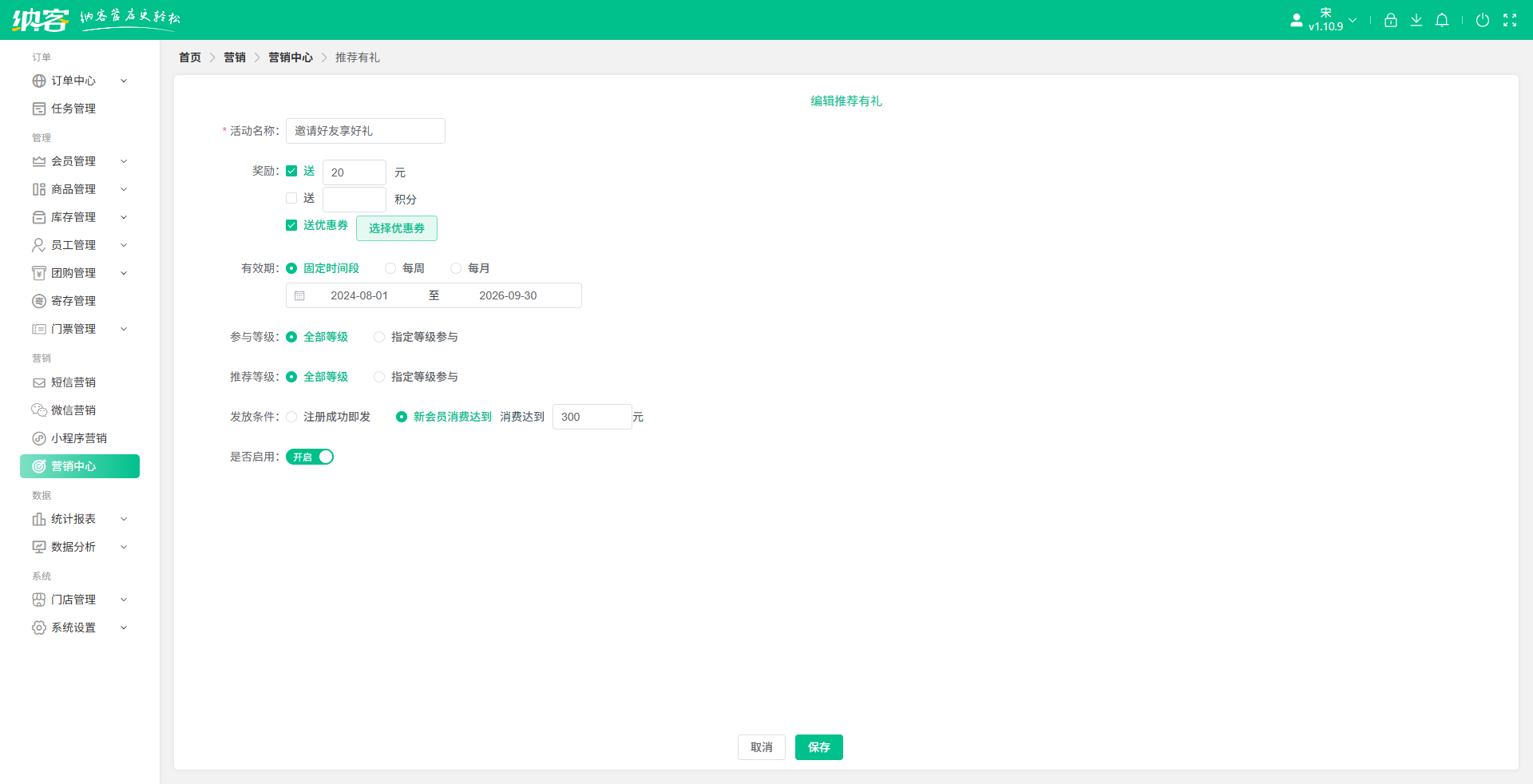Click the 商品管理 sidebar icon
Viewport: 1533px width, 784px height.
pyautogui.click(x=38, y=189)
